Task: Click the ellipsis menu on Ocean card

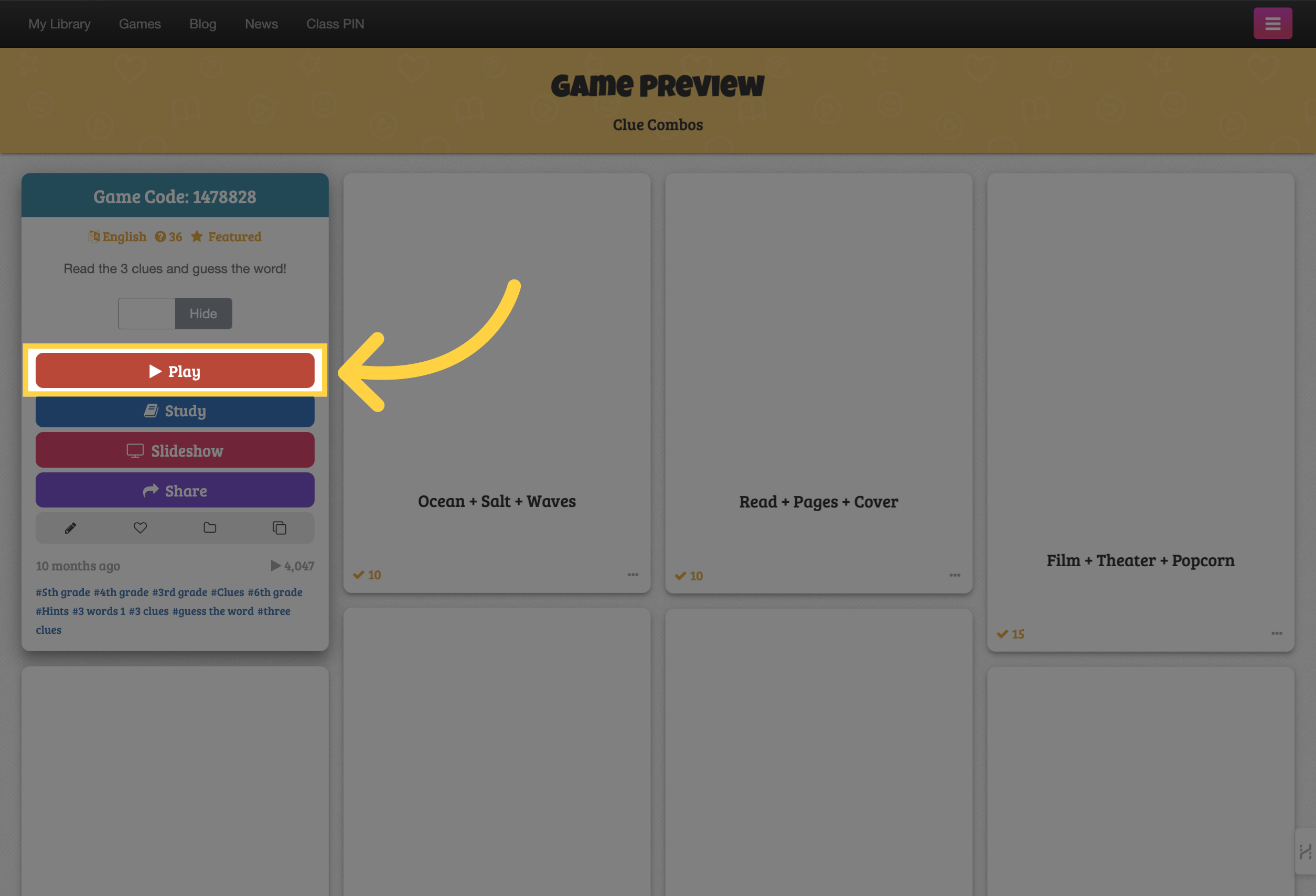Action: 633,573
